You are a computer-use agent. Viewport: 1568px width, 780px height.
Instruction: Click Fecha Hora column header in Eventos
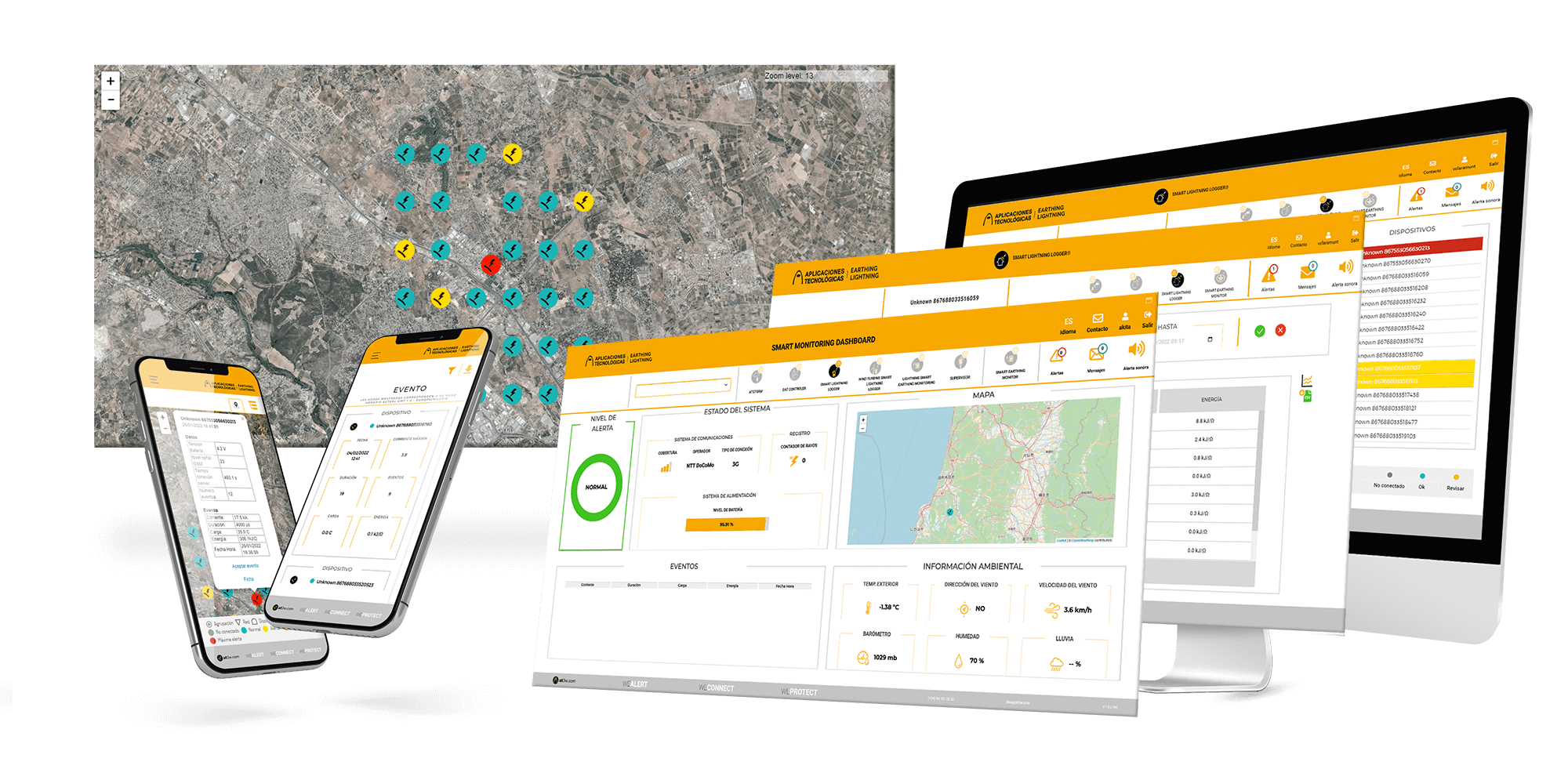(785, 586)
